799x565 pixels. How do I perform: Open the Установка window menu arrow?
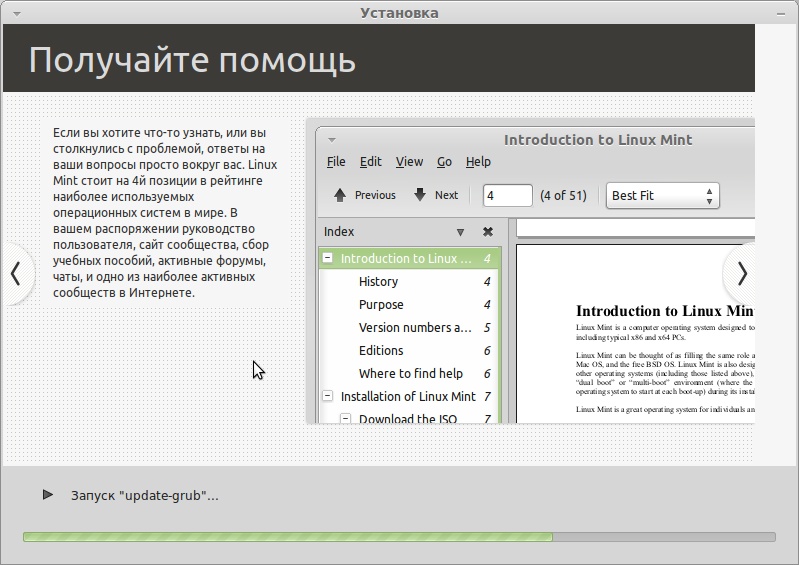17,14
